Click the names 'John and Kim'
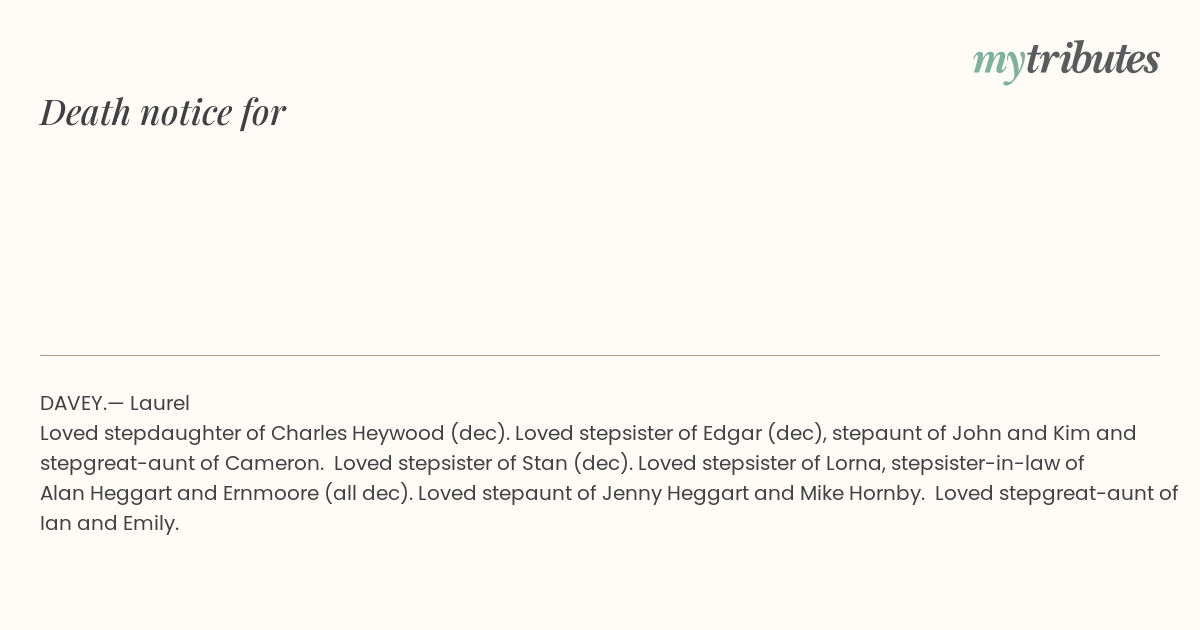The height and width of the screenshot is (630, 1200). click(1021, 433)
